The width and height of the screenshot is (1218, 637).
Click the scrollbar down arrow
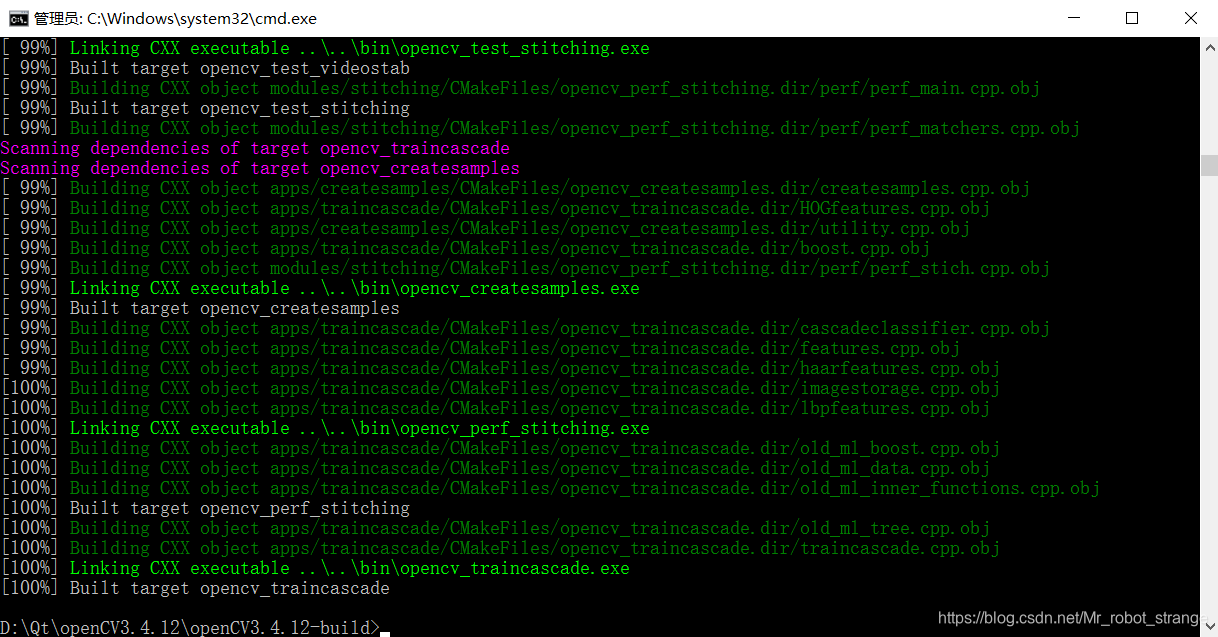[x=1209, y=628]
